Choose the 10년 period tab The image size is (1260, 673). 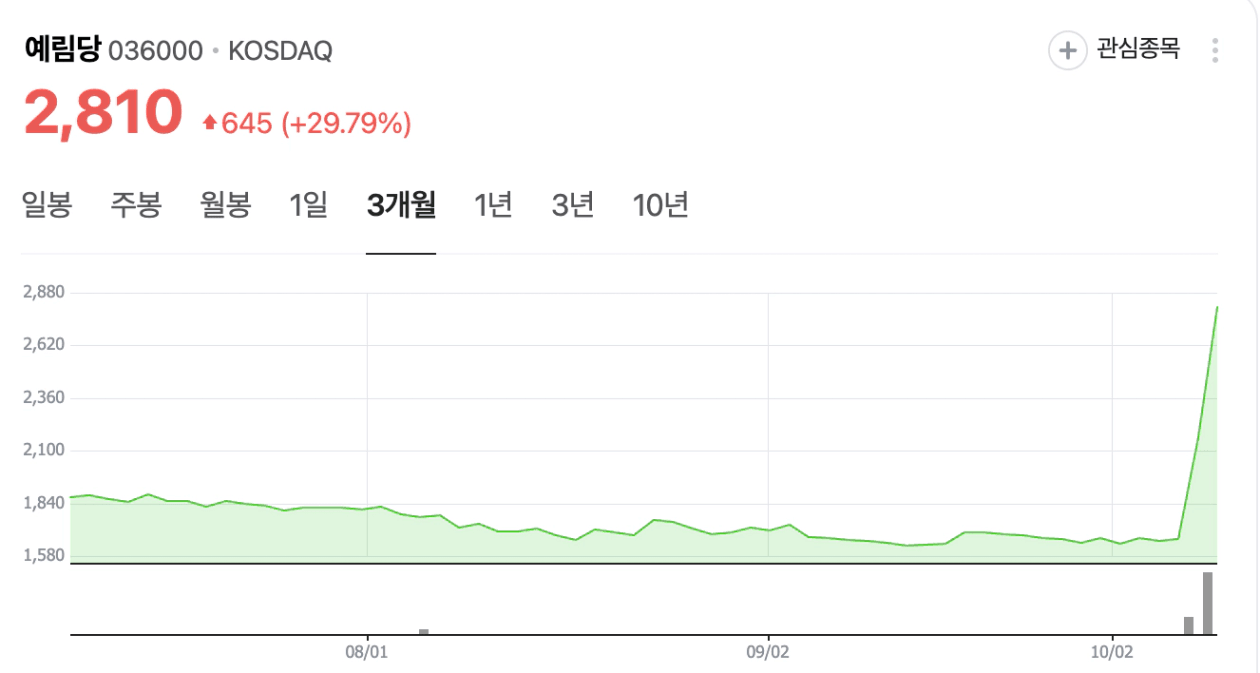pos(661,206)
